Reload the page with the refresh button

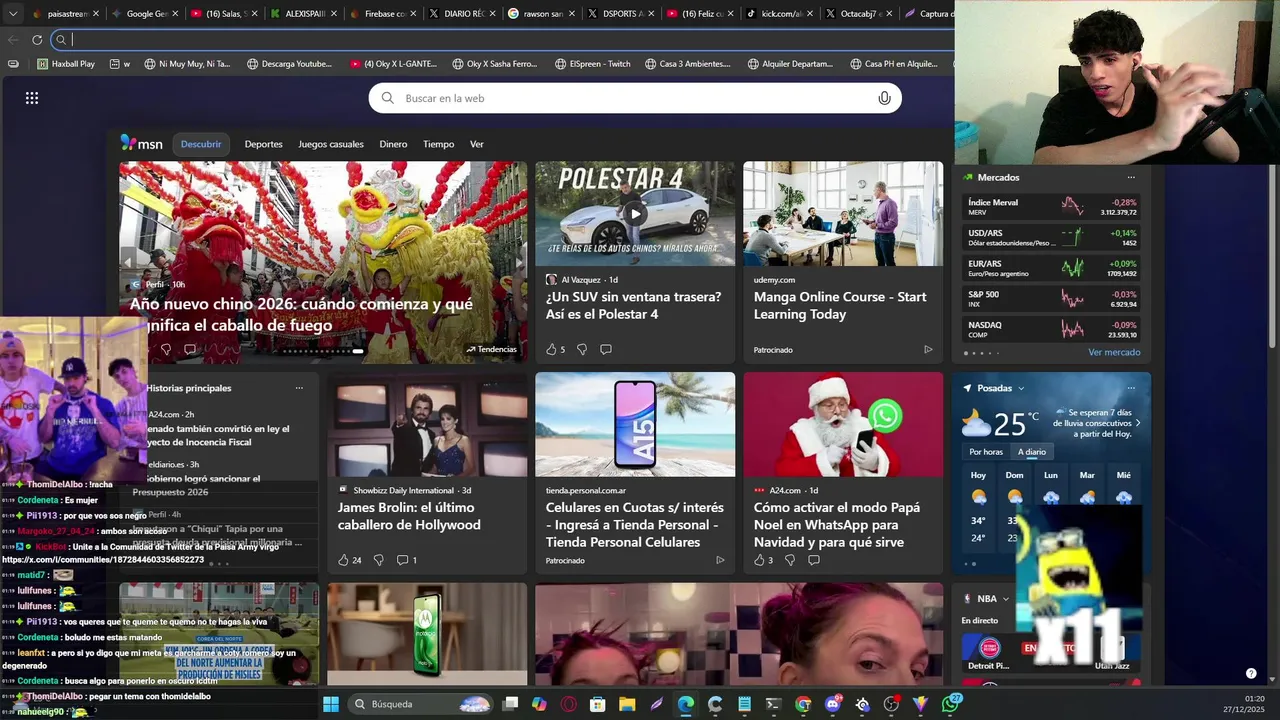point(37,40)
